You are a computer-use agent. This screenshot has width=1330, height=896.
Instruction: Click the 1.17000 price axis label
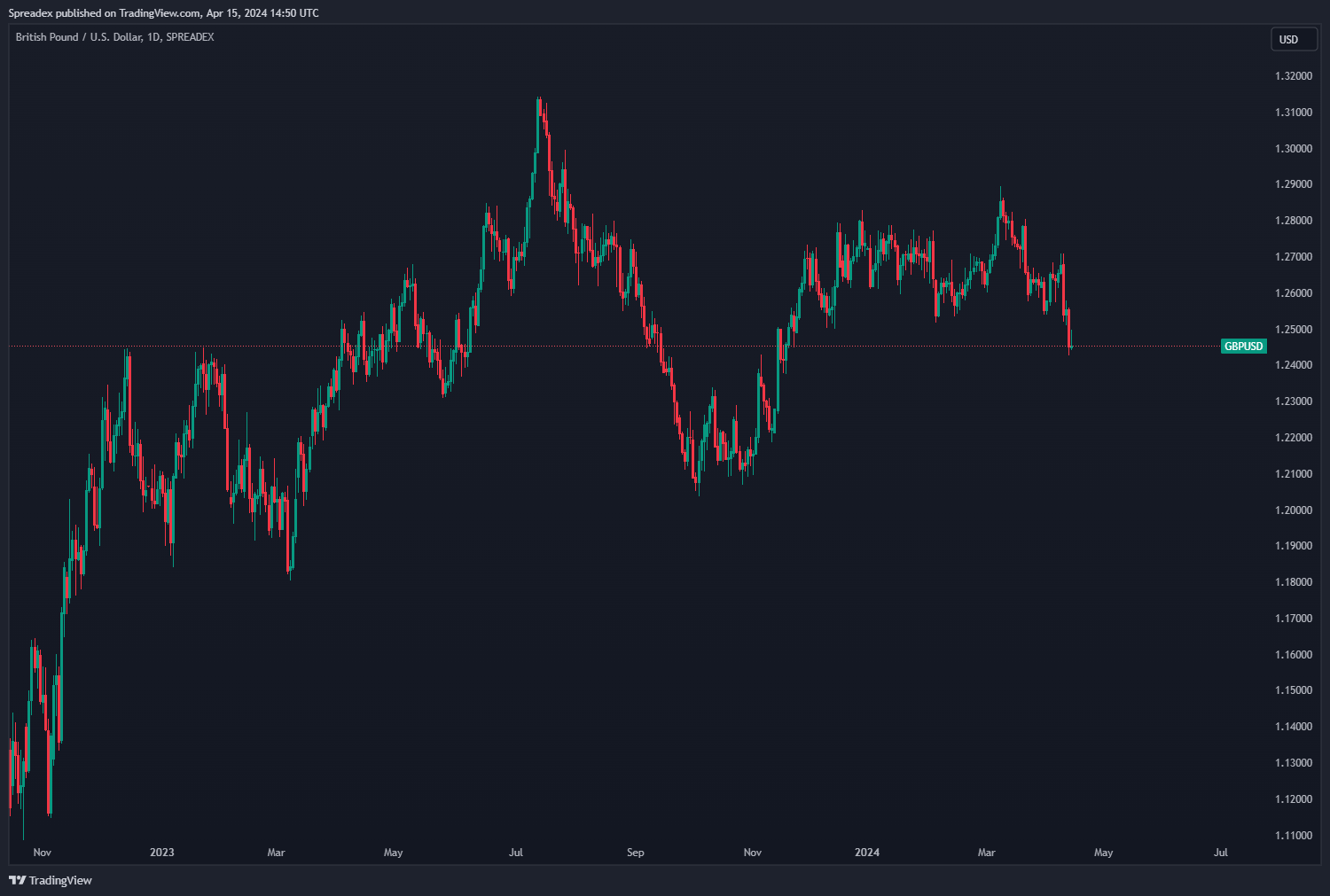tap(1294, 619)
